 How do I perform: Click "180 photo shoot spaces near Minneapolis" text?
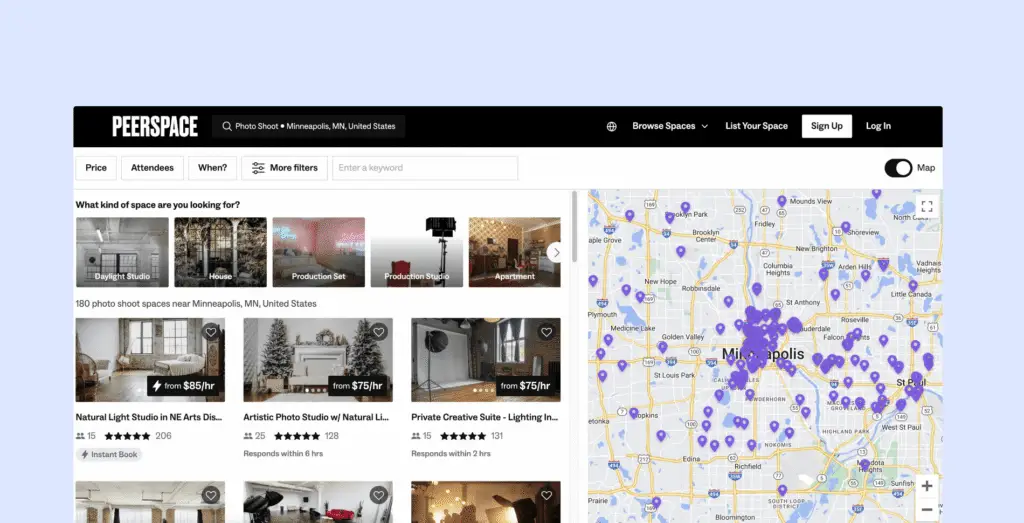[196, 304]
